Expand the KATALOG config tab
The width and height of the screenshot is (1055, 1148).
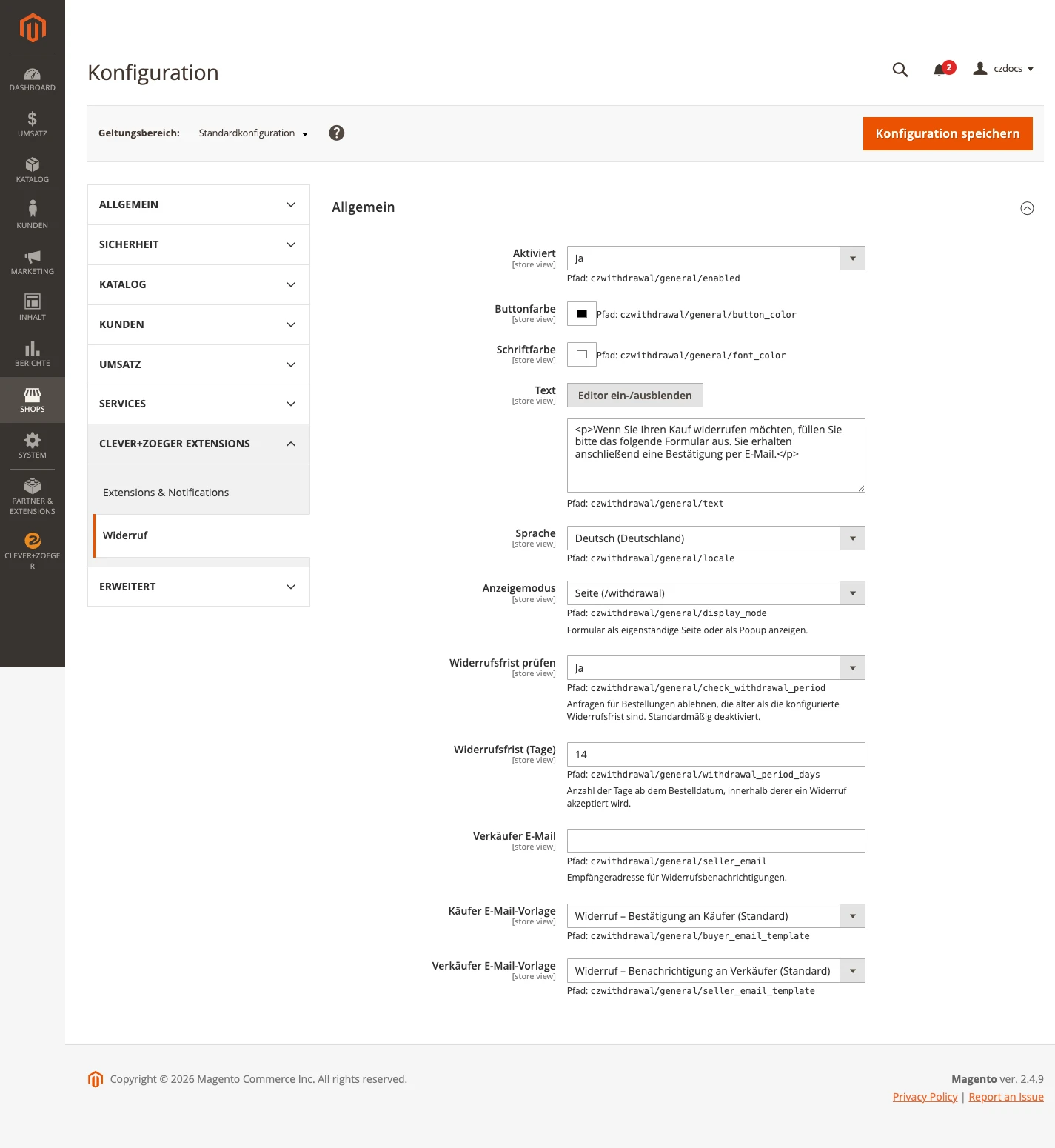pos(198,284)
